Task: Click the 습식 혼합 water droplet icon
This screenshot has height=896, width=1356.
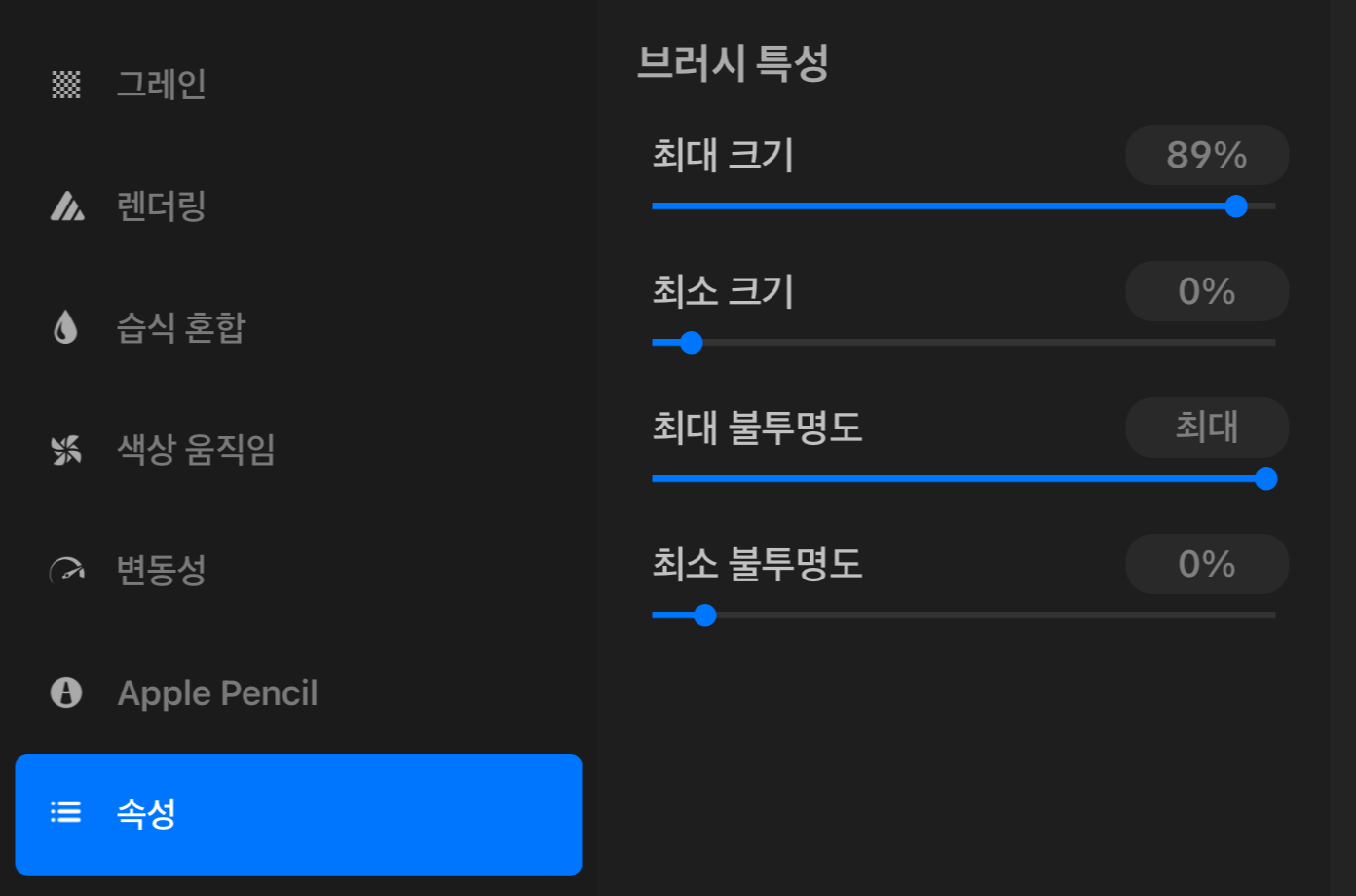Action: pos(65,328)
